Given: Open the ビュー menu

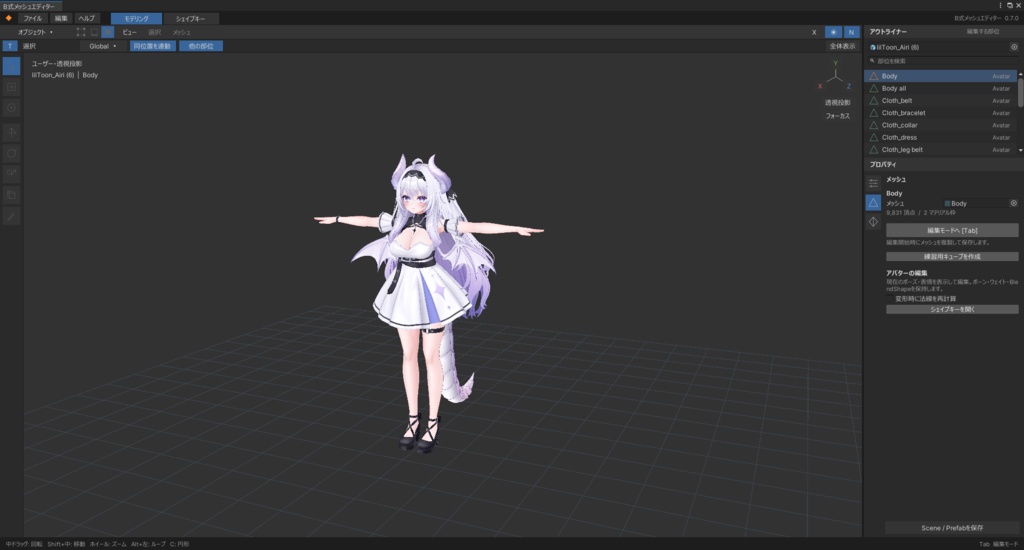Looking at the screenshot, I should [x=129, y=32].
